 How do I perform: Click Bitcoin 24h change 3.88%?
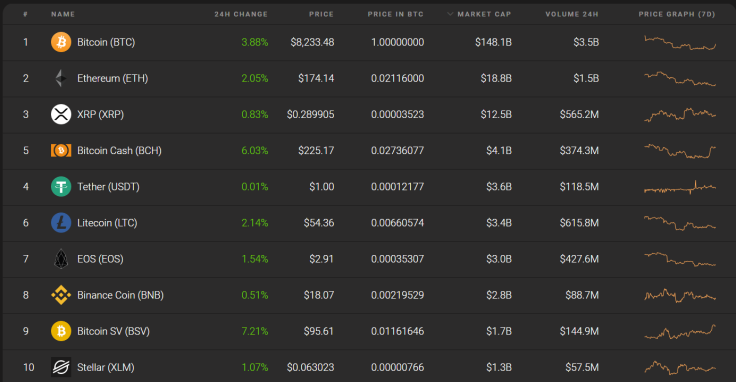pyautogui.click(x=255, y=42)
